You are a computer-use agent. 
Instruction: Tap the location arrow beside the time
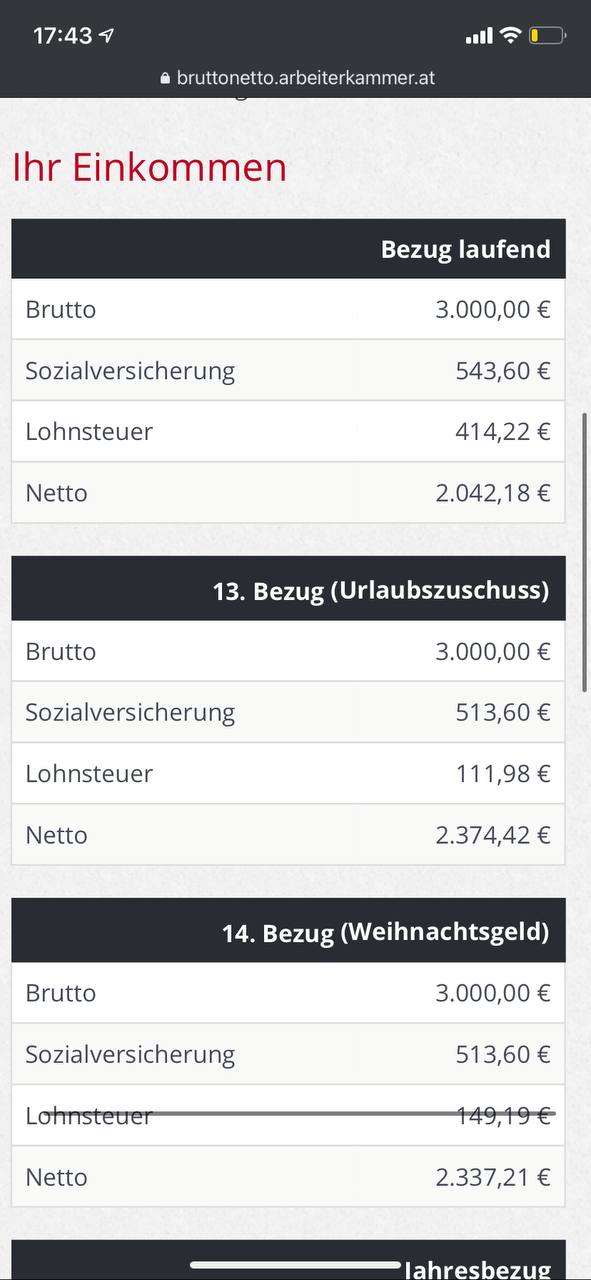(x=107, y=35)
